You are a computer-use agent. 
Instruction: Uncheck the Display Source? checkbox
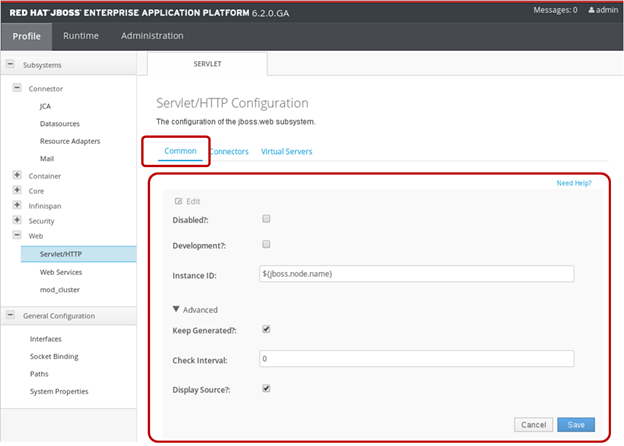266,388
